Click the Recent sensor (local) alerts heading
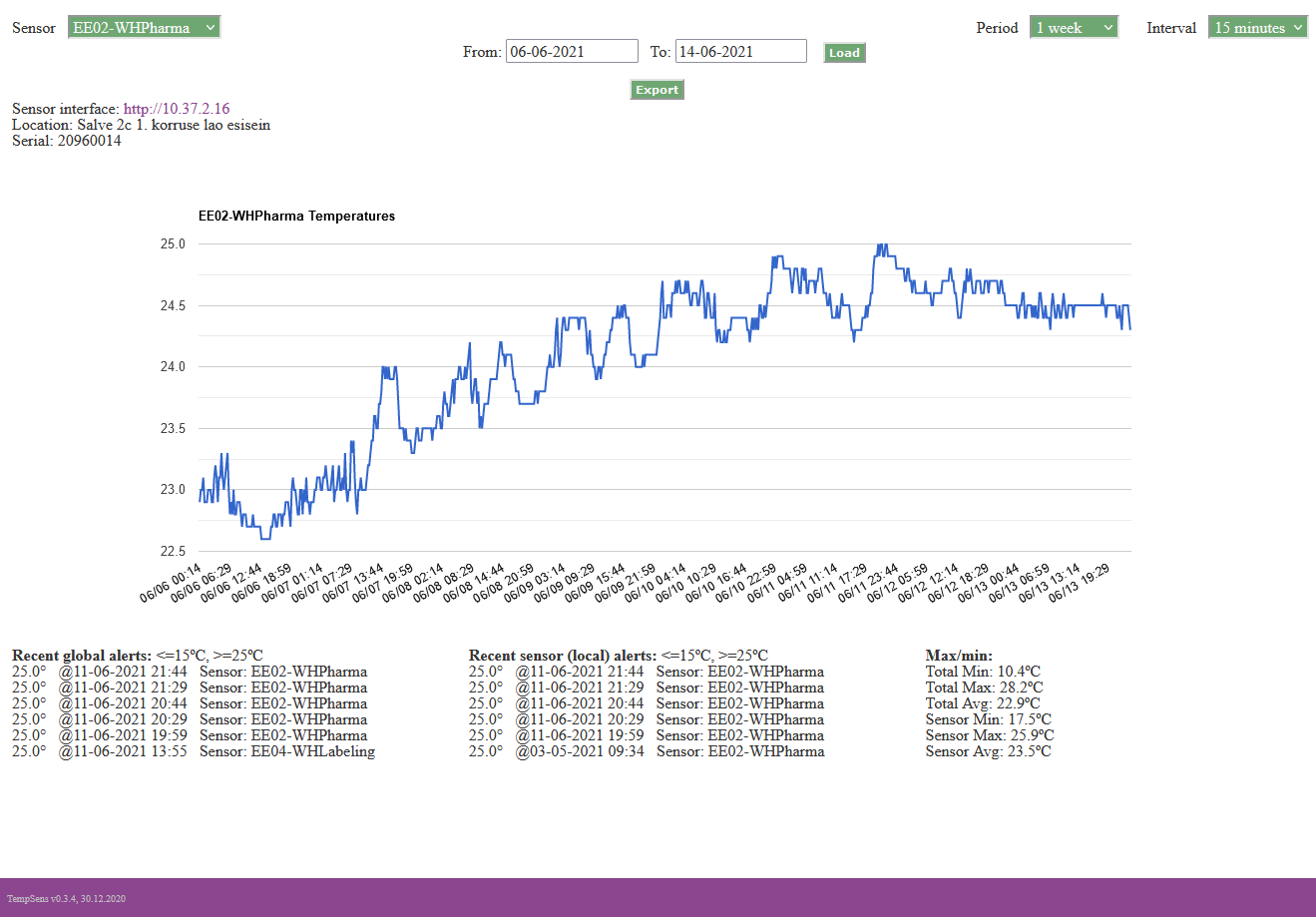Screen dimensions: 1316x917 pyautogui.click(x=563, y=656)
